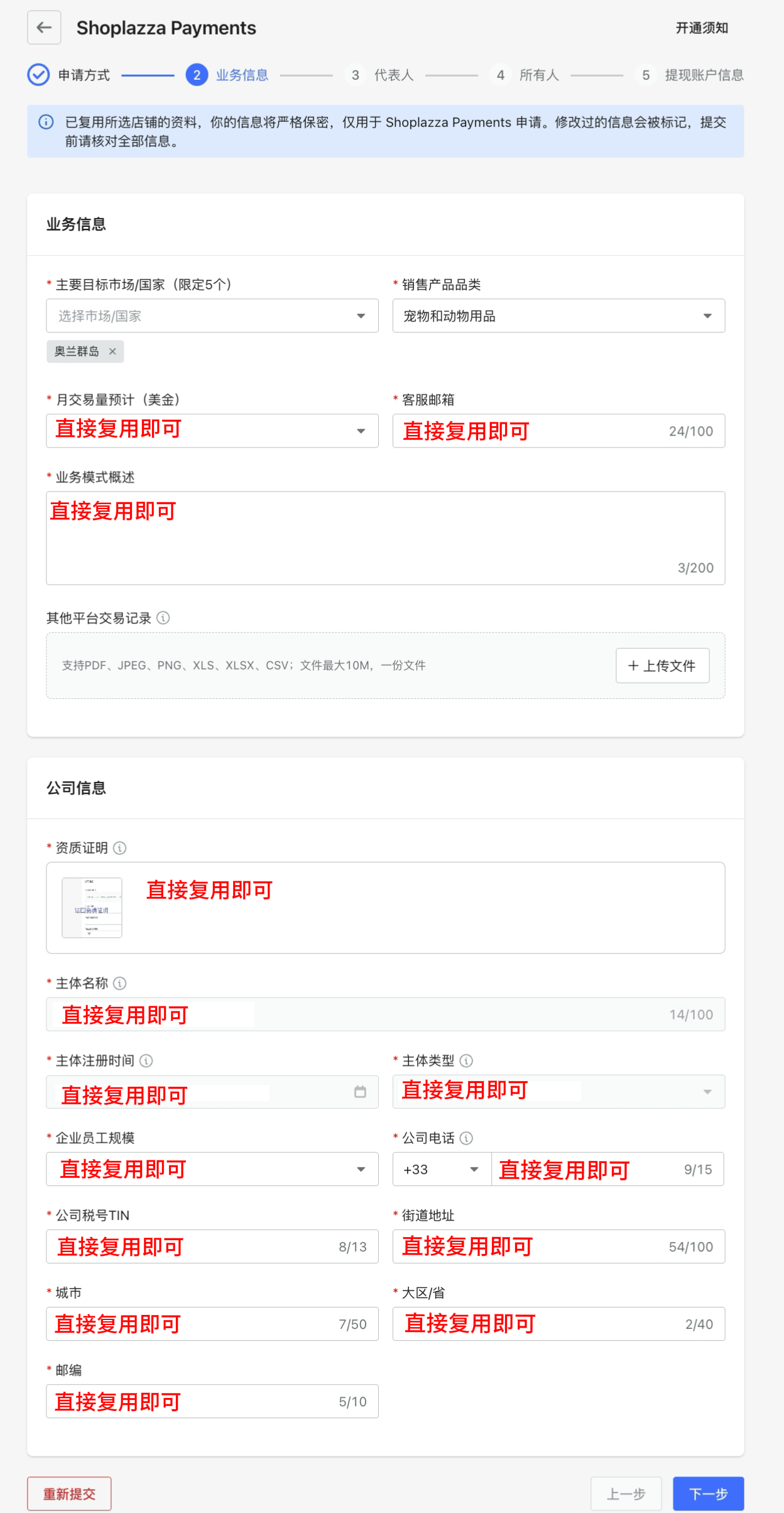Viewport: 784px width, 1513px height.
Task: Click the back arrow button
Action: (44, 28)
